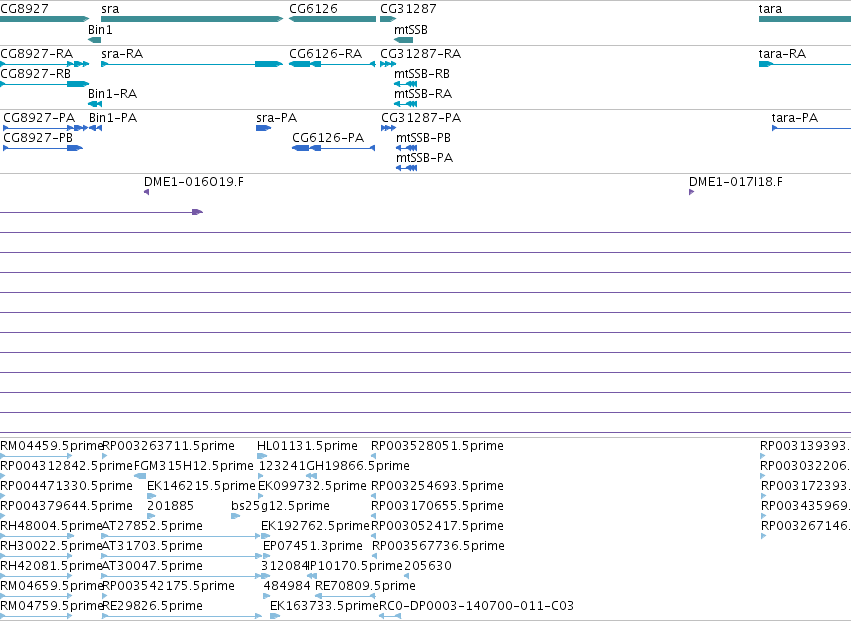
Task: Select the 205630 EST label
Action: (428, 566)
